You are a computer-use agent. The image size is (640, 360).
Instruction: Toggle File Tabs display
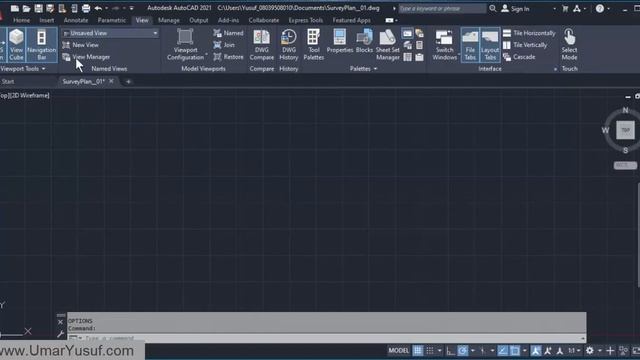470,44
